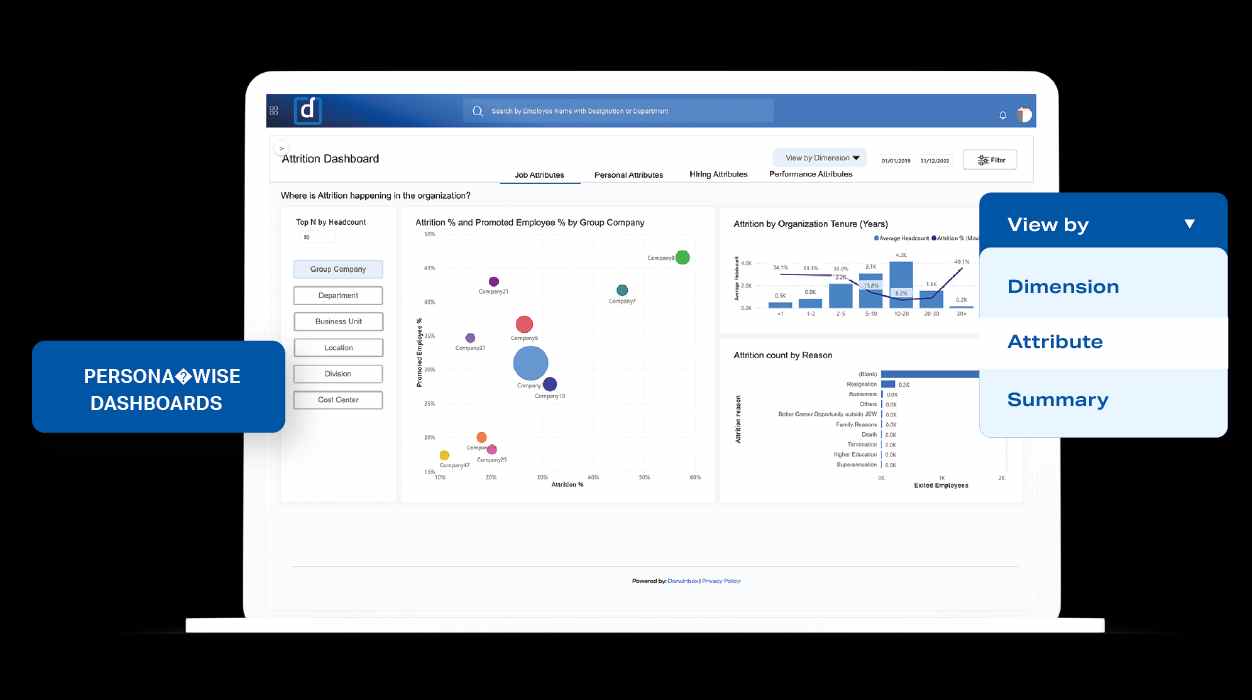Open the Filter button
Screen dimensions: 1252x700
(x=990, y=160)
